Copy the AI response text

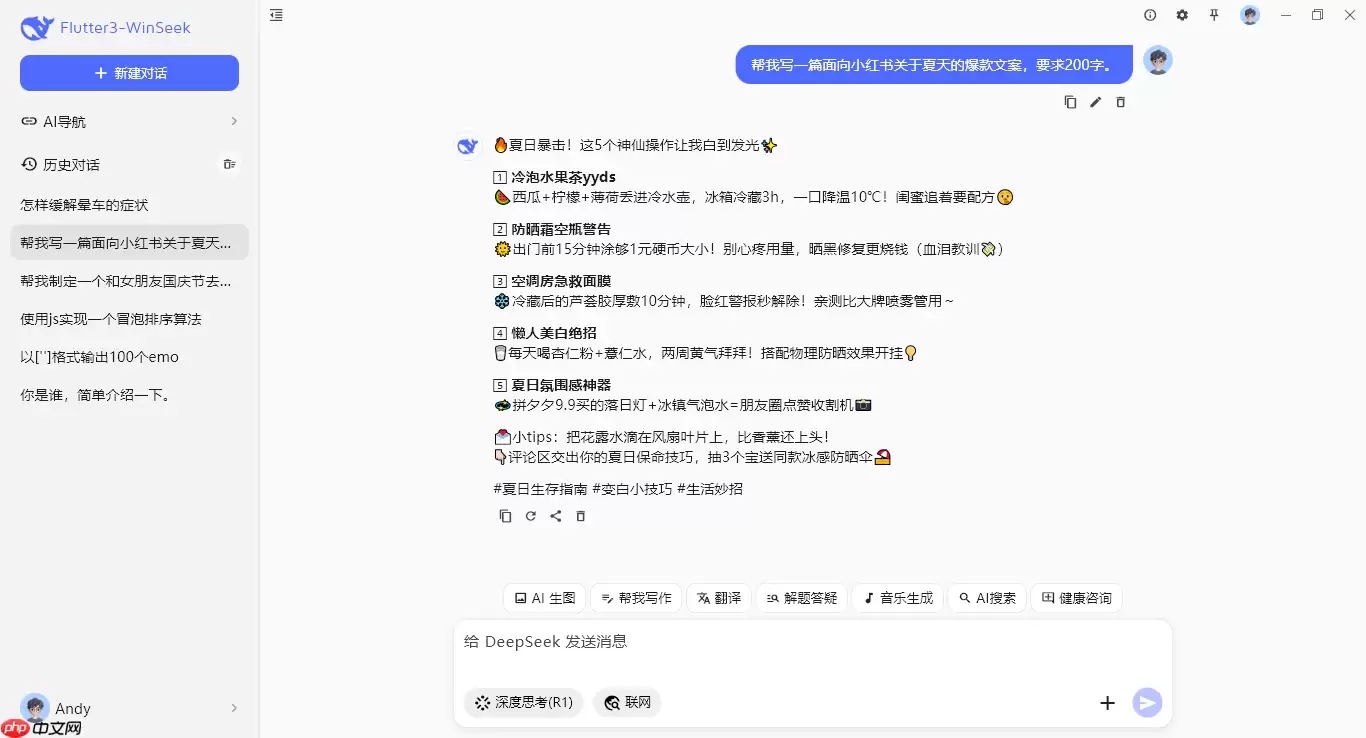click(x=505, y=515)
